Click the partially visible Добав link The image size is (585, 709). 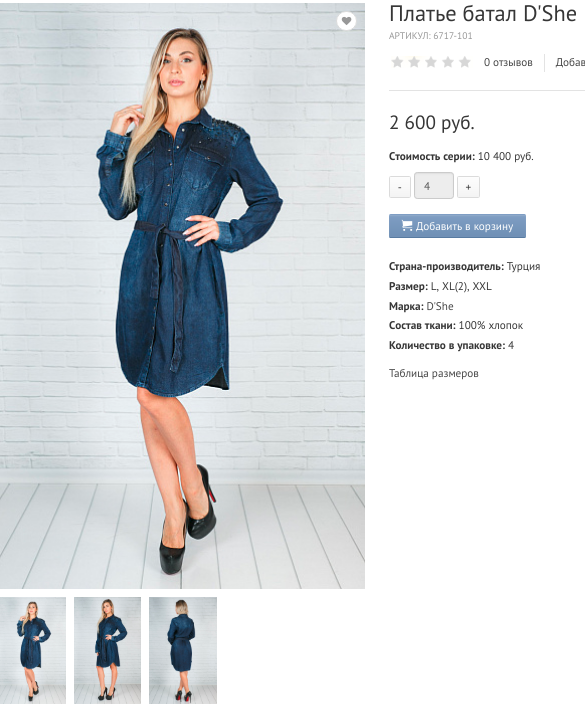570,62
